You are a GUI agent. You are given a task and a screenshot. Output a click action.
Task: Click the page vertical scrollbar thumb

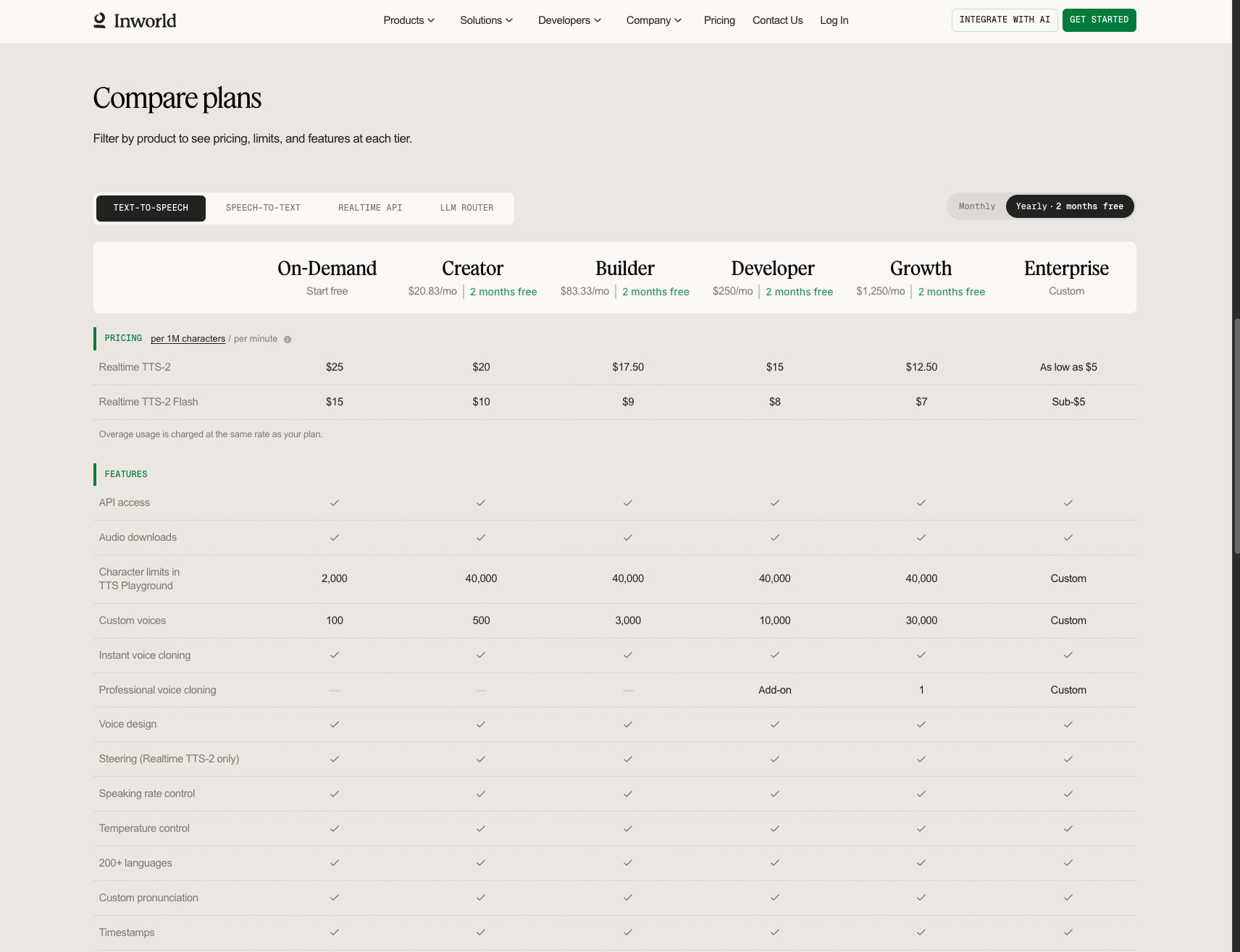(x=1236, y=437)
